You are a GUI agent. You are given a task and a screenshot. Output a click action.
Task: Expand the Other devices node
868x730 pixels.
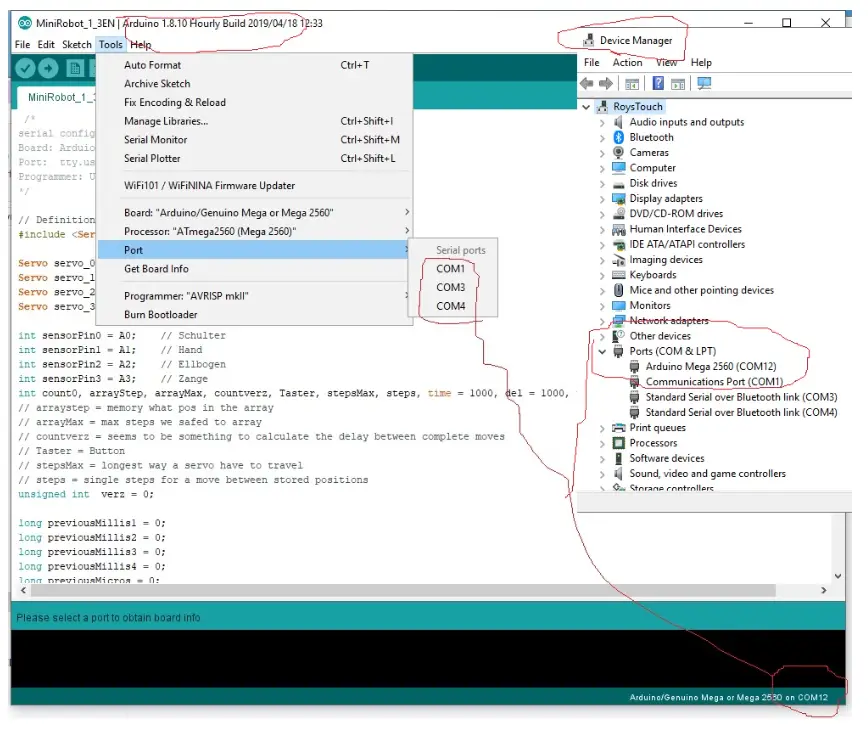click(x=602, y=336)
